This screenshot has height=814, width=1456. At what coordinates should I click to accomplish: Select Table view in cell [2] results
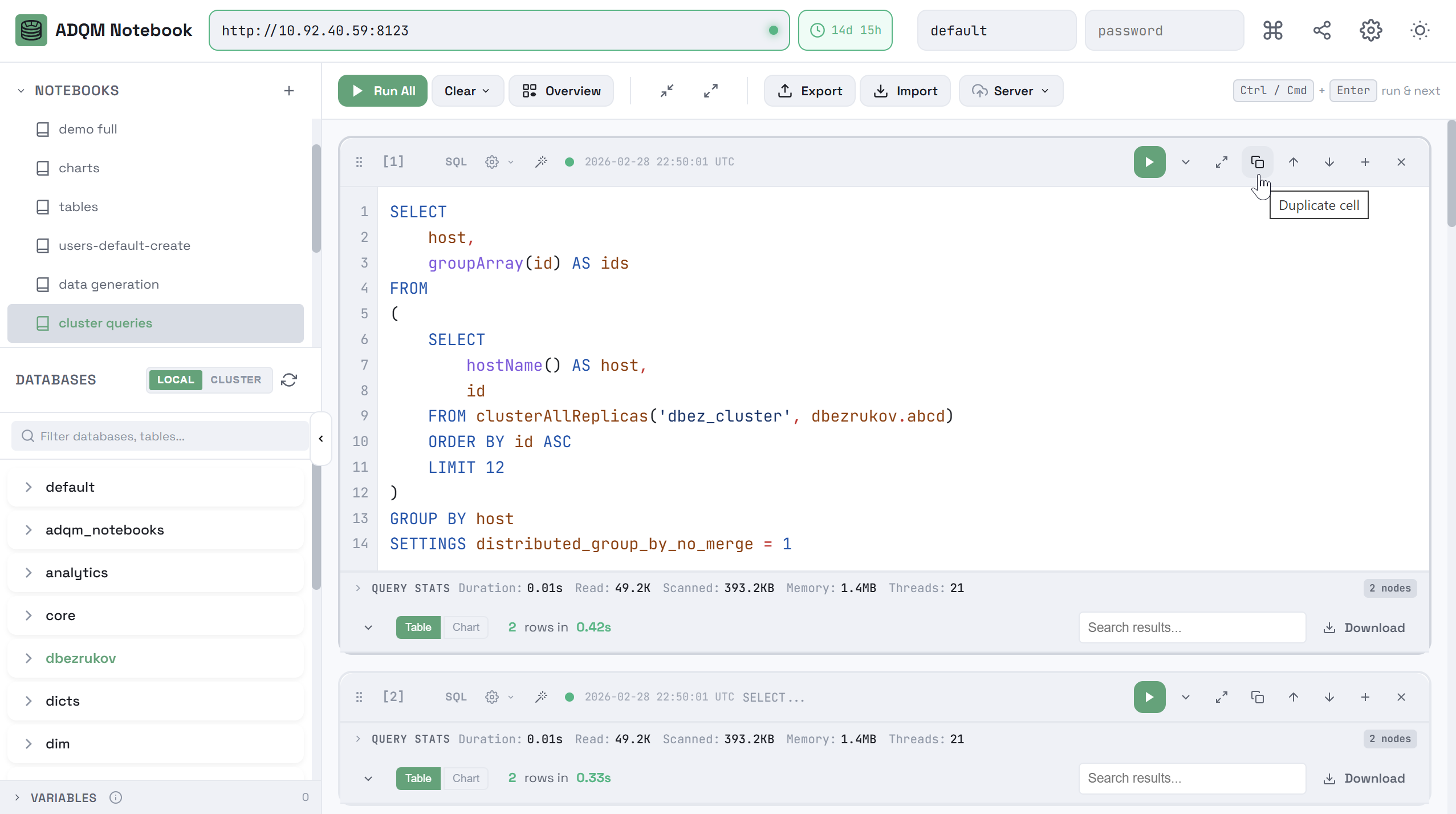point(418,779)
